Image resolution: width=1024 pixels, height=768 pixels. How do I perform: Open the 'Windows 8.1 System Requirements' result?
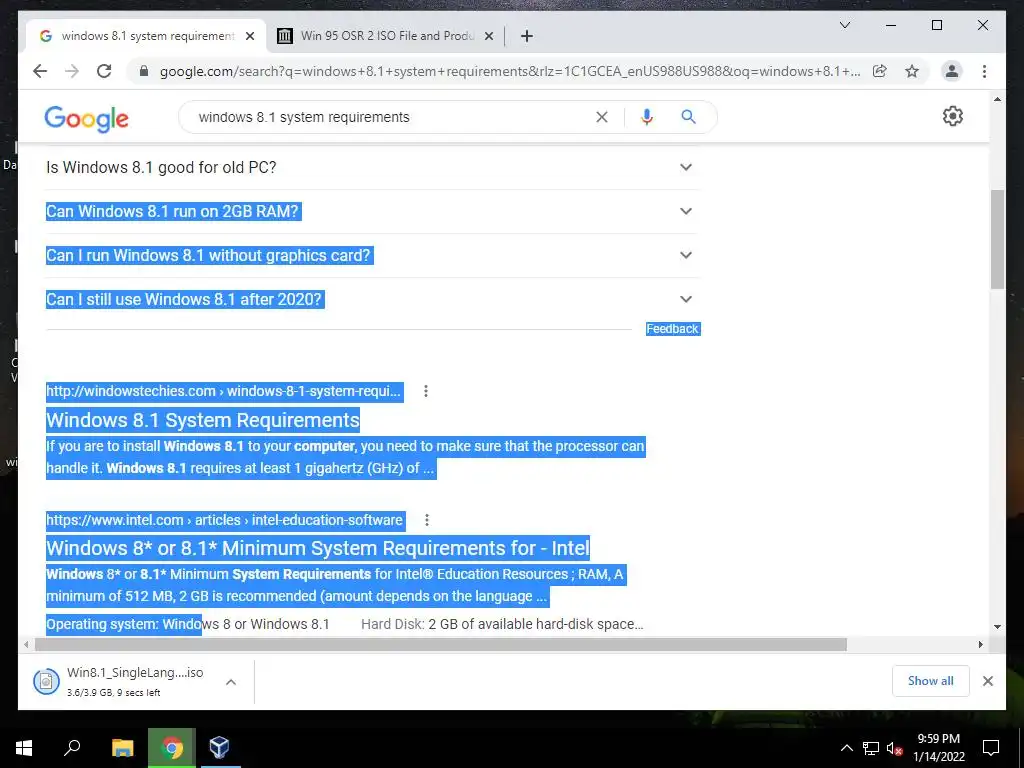tap(202, 420)
